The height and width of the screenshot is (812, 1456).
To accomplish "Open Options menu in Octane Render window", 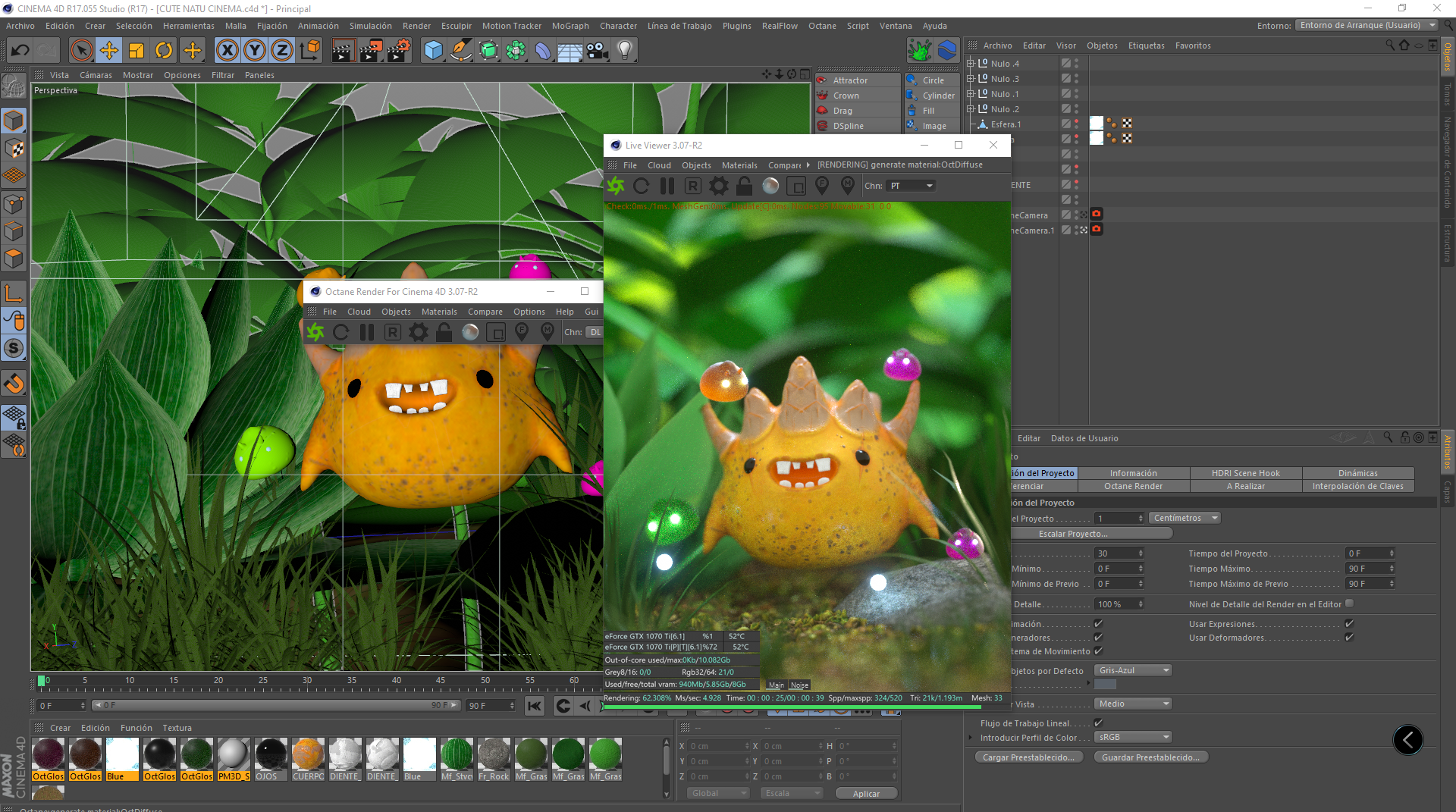I will (x=529, y=312).
